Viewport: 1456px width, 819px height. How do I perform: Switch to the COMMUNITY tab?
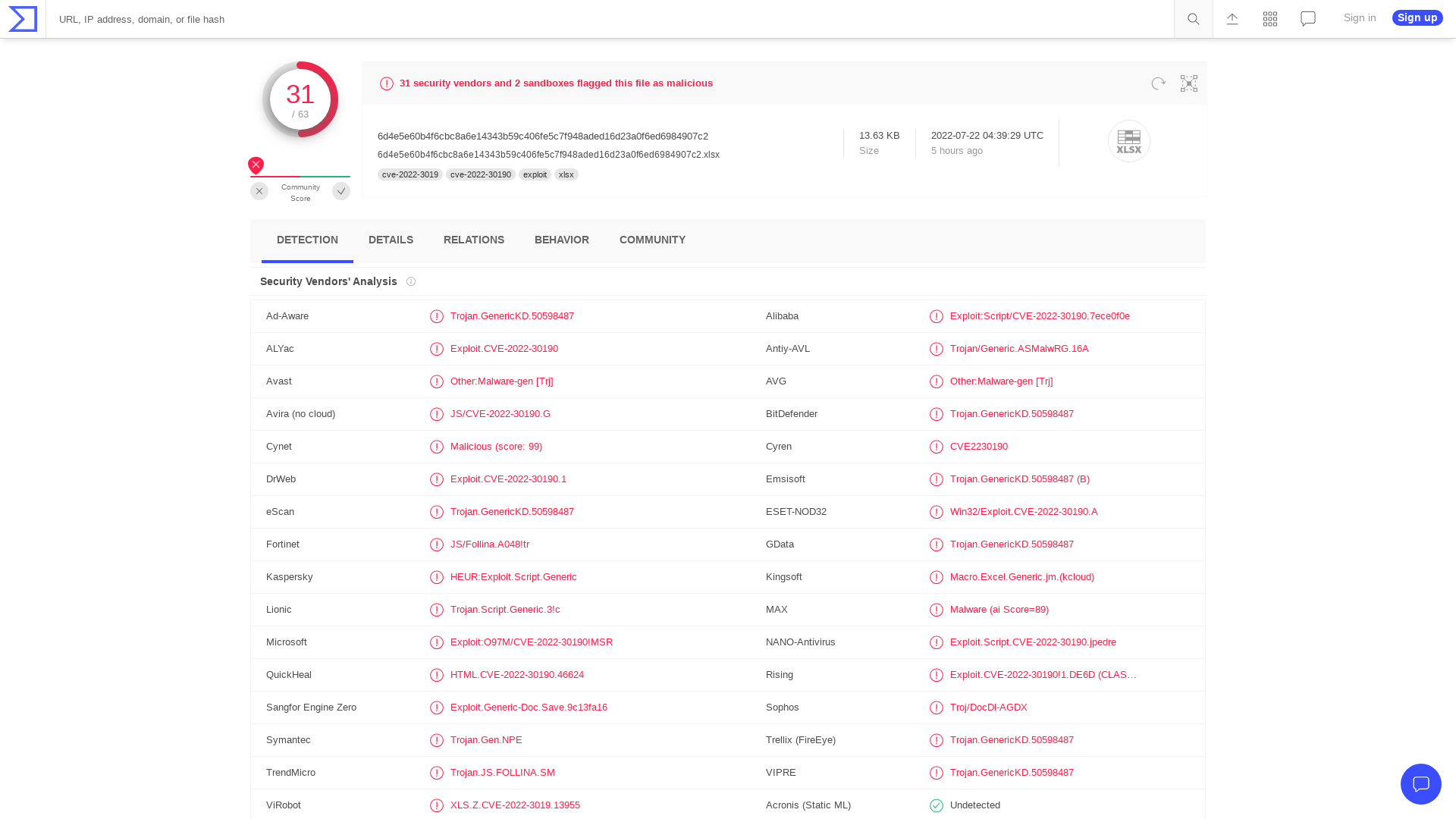coord(652,240)
